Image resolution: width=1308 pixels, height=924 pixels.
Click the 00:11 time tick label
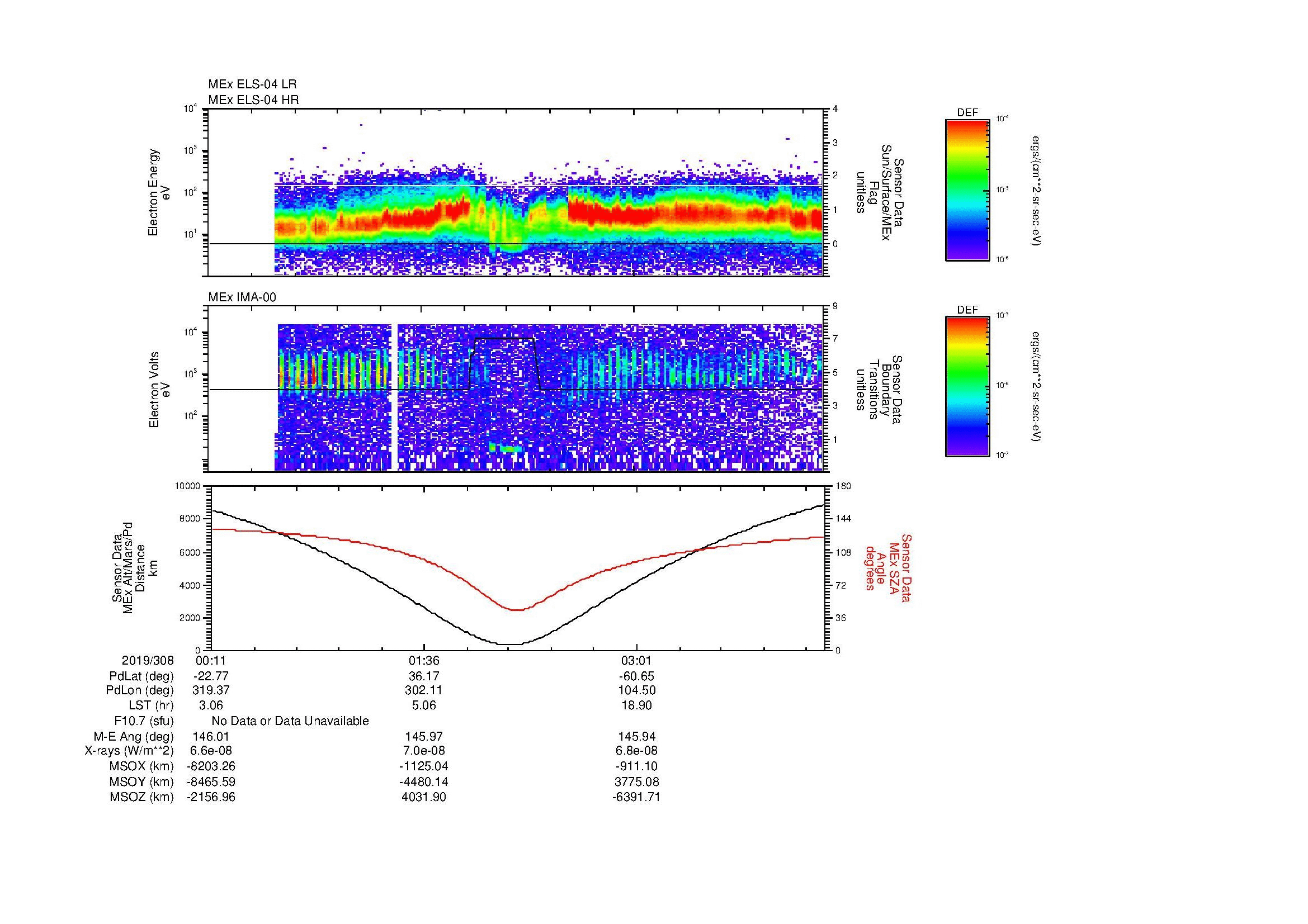211,660
